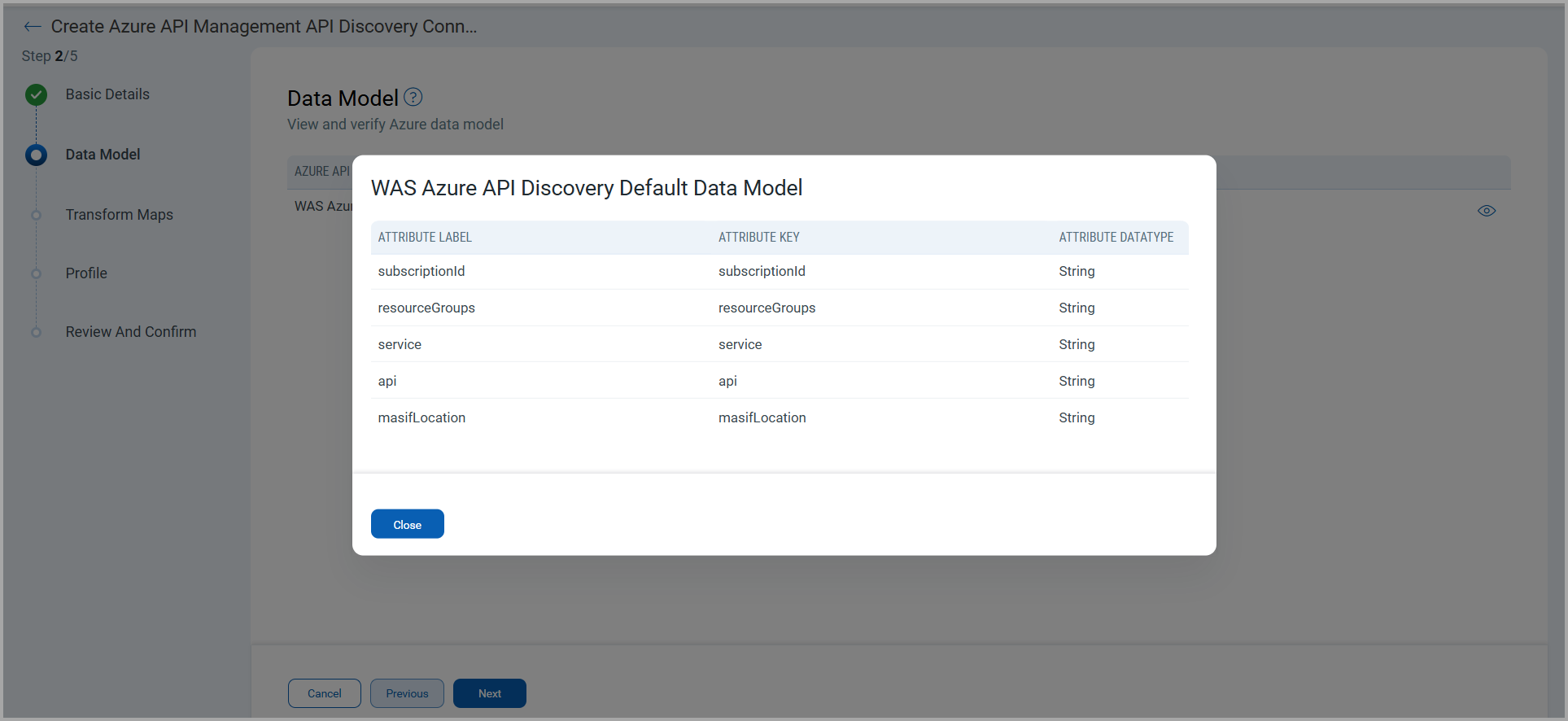
Task: Select the Transform Maps step
Action: (x=120, y=215)
